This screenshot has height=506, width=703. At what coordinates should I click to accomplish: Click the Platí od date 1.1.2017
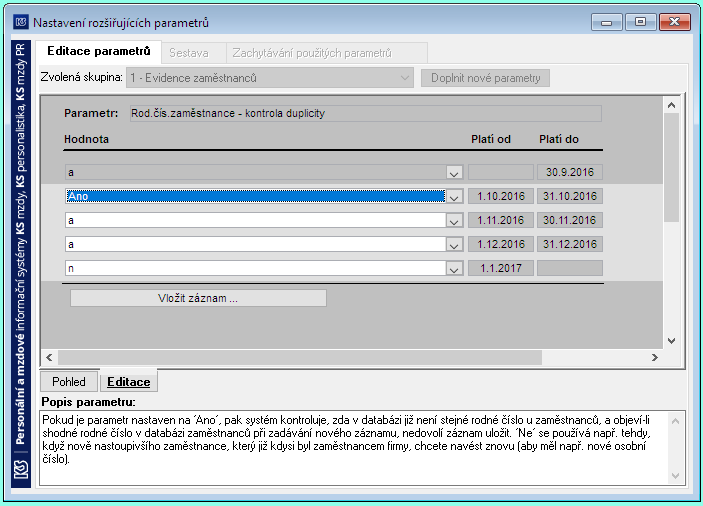tap(501, 268)
